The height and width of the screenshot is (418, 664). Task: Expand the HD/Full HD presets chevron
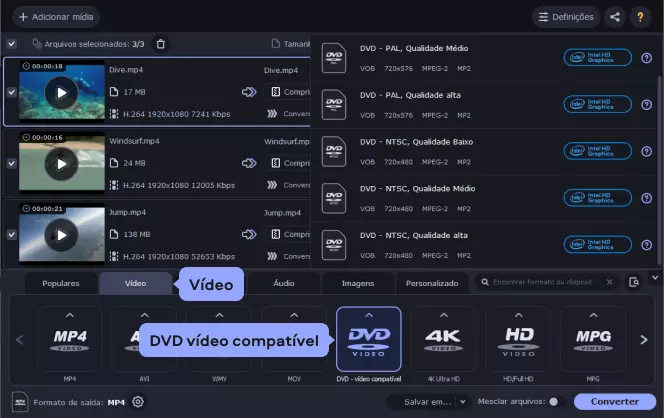point(518,315)
